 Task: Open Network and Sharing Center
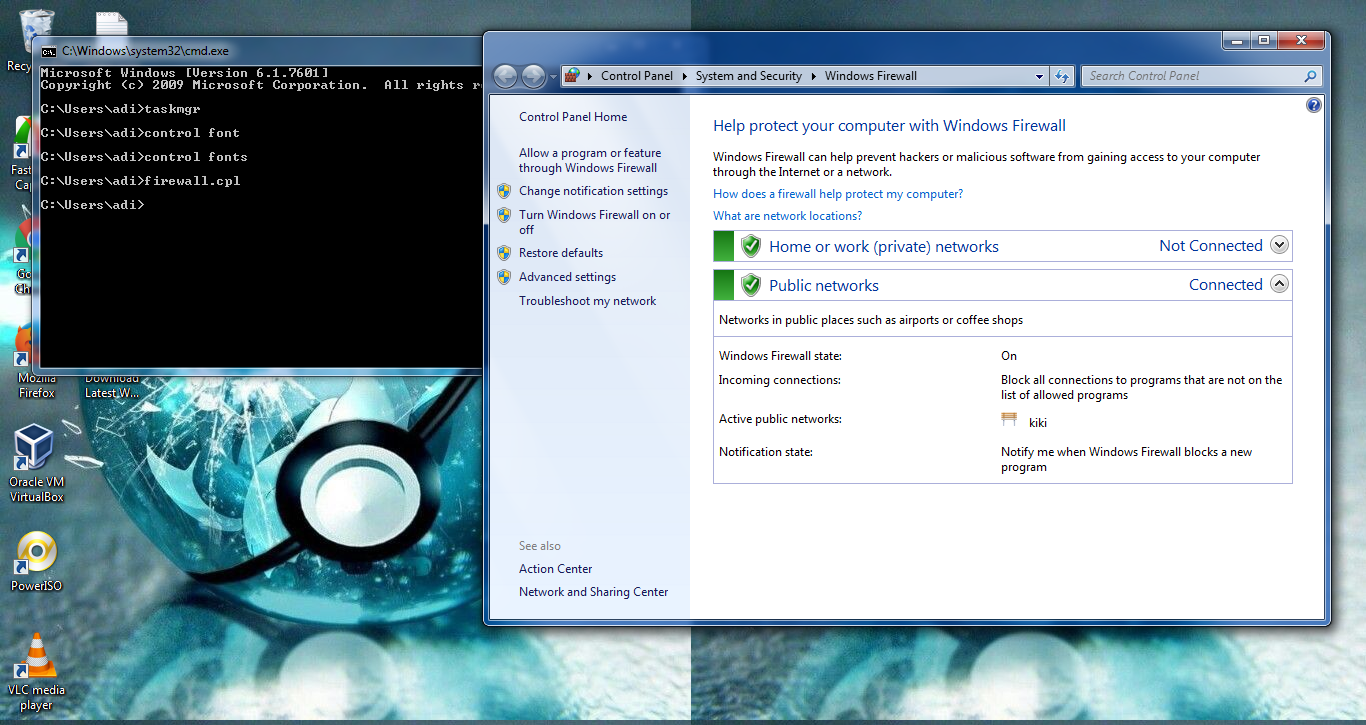pos(593,591)
